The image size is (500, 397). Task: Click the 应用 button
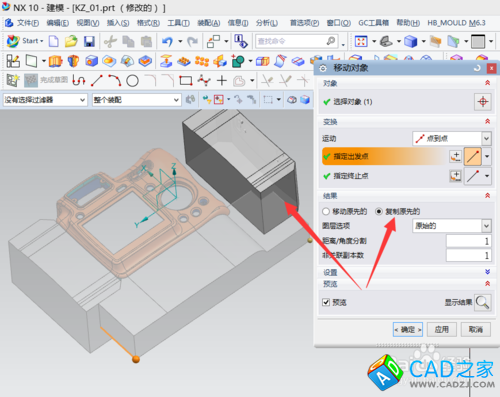(x=442, y=329)
